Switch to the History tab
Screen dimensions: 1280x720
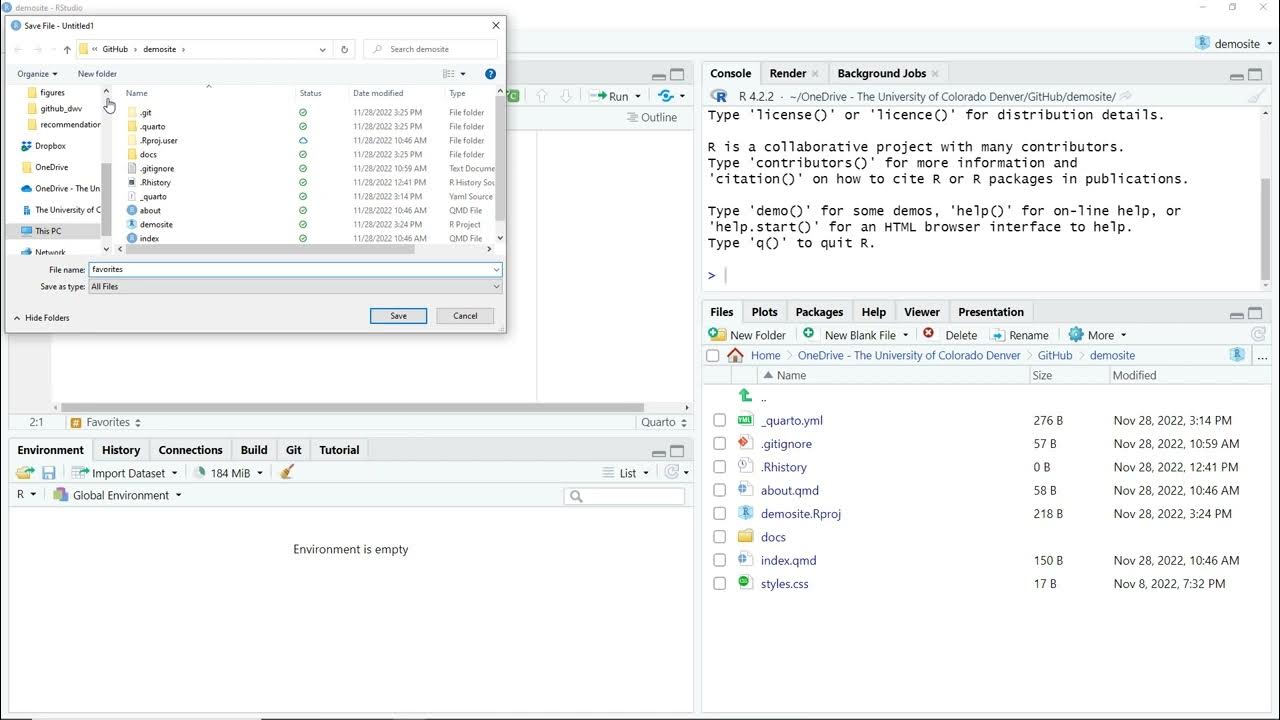point(121,450)
